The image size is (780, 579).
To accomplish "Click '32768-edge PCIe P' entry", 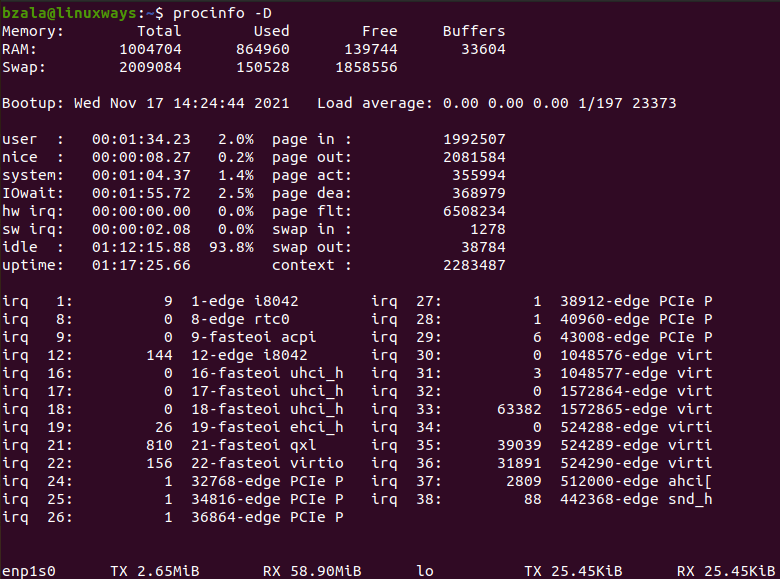I will pyautogui.click(x=267, y=482).
